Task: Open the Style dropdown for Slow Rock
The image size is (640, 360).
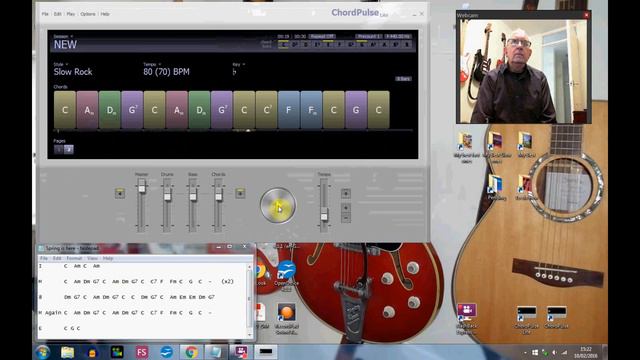Action: pyautogui.click(x=60, y=64)
